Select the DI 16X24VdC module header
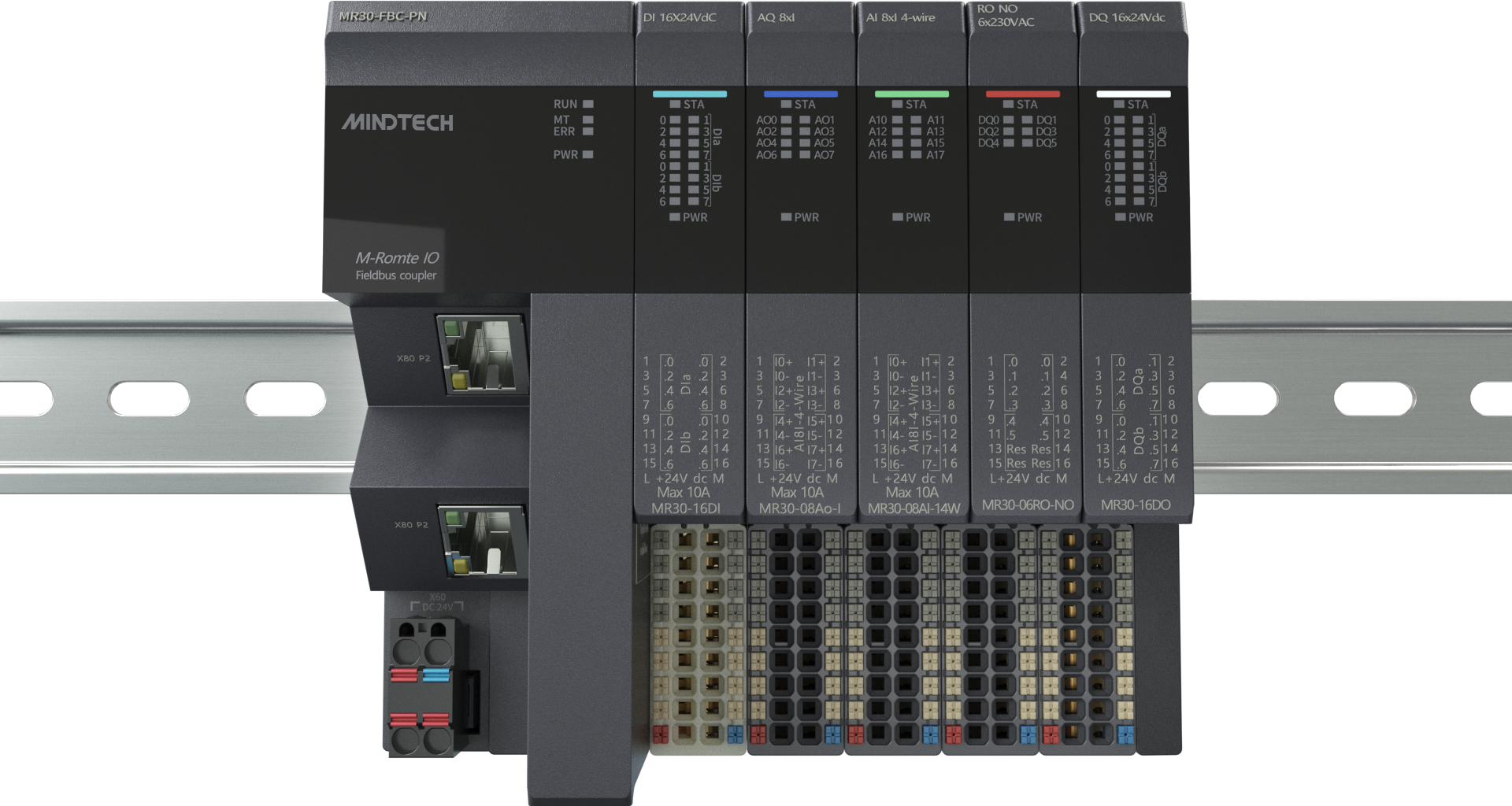 click(680, 17)
